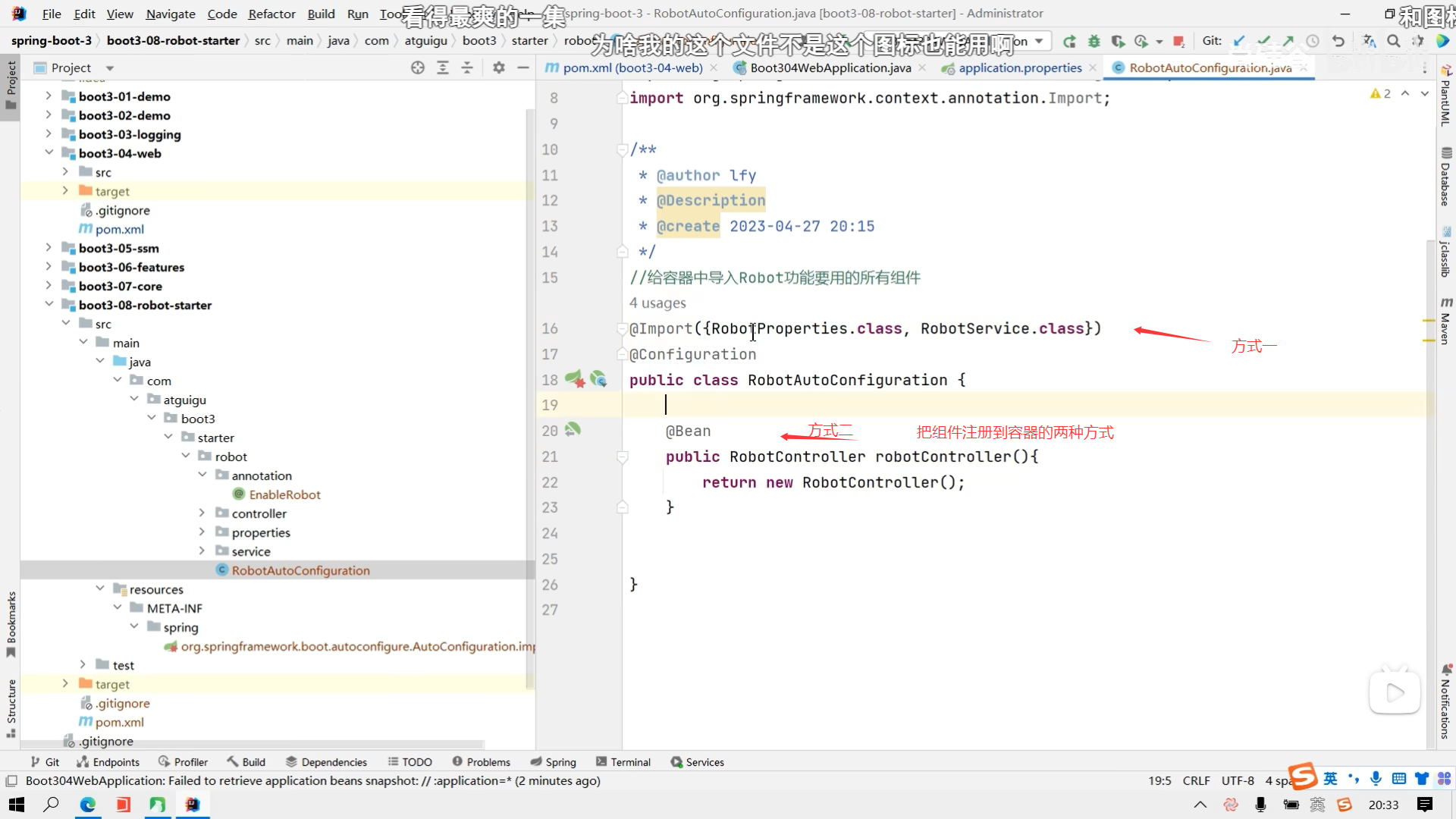Image resolution: width=1456 pixels, height=819 pixels.
Task: Collapse the boot3-08-robot-starter module
Action: pos(49,304)
